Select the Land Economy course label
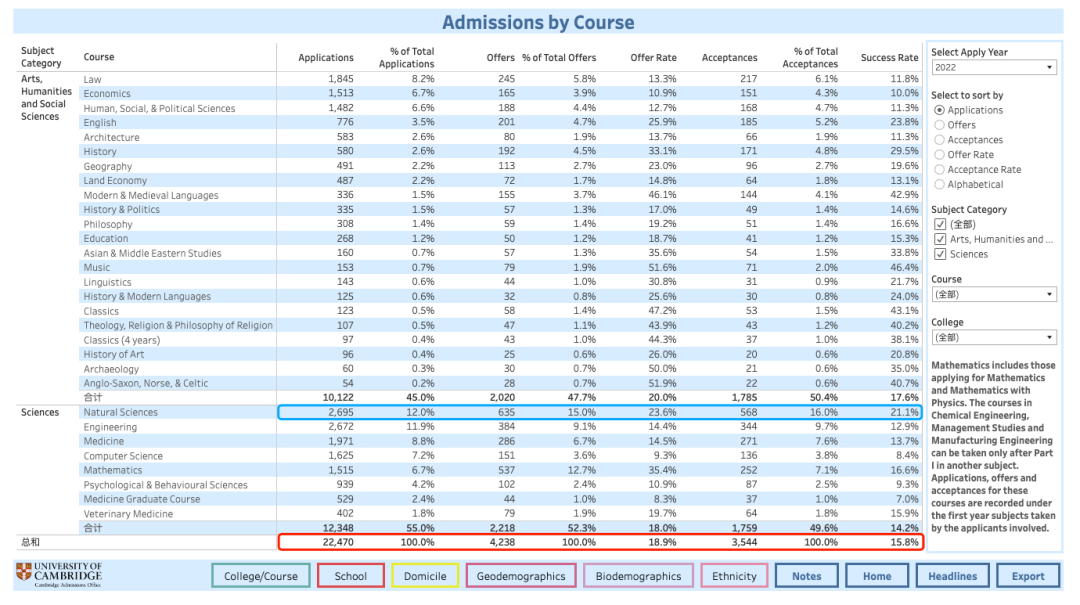The image size is (1080, 605). [115, 181]
